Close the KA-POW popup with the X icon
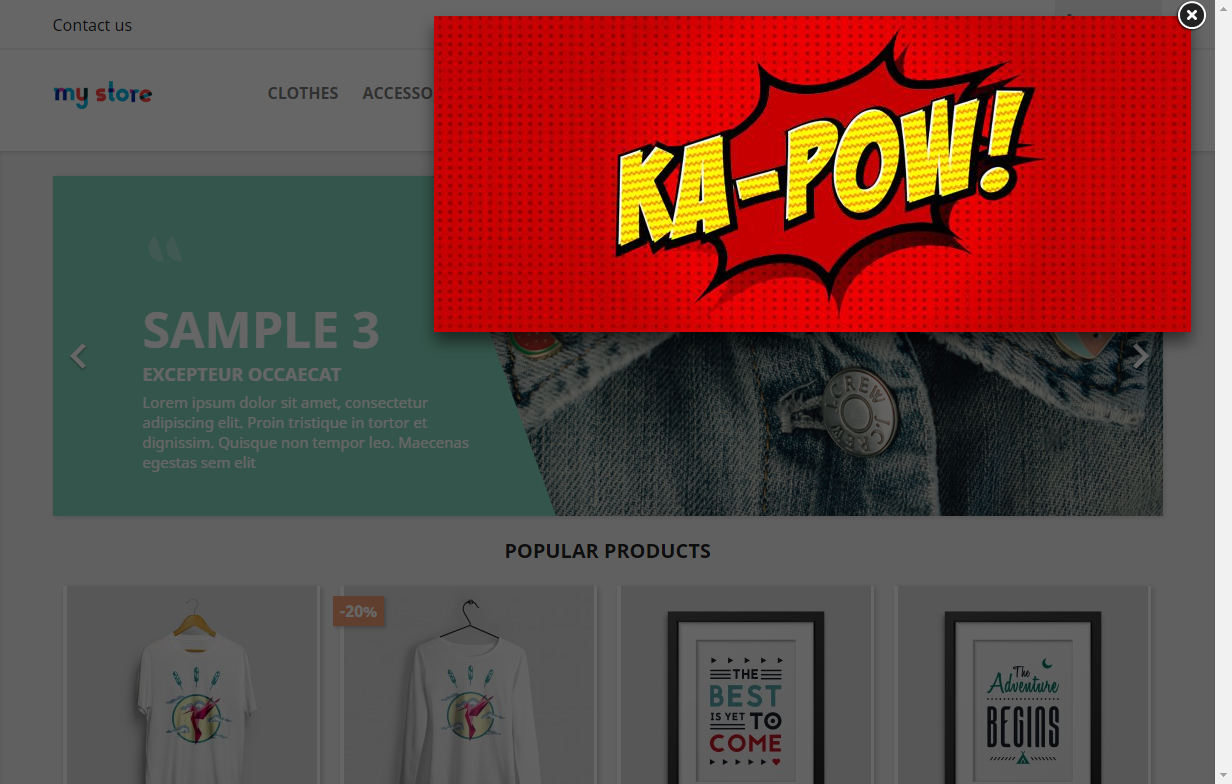This screenshot has height=784, width=1232. [x=1191, y=16]
